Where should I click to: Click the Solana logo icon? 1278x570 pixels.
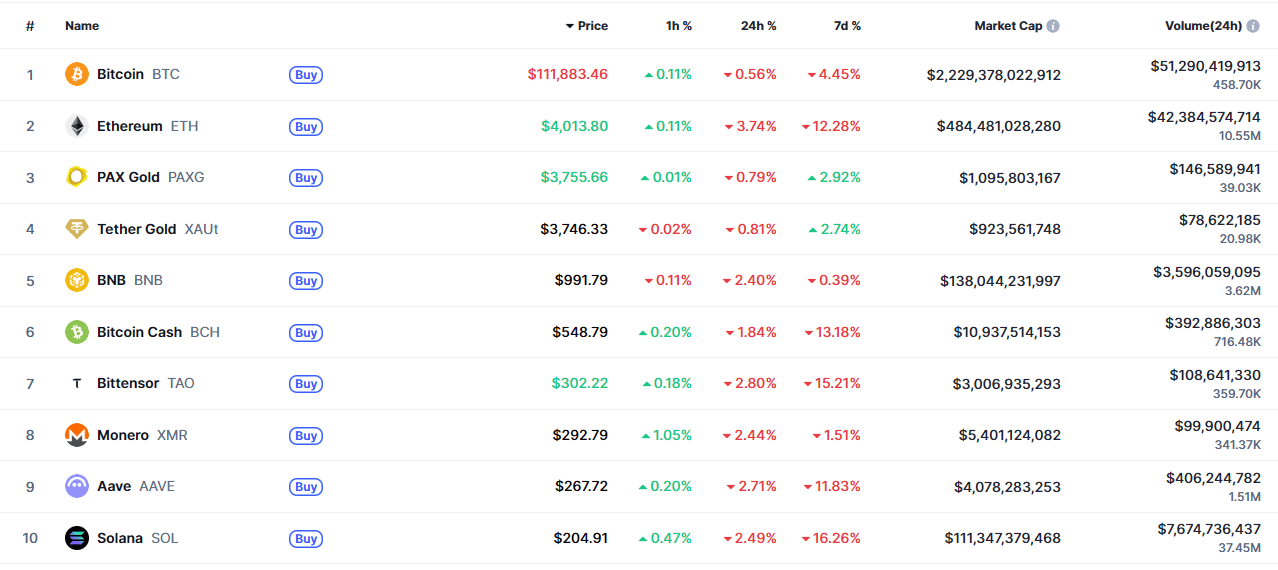tap(77, 538)
